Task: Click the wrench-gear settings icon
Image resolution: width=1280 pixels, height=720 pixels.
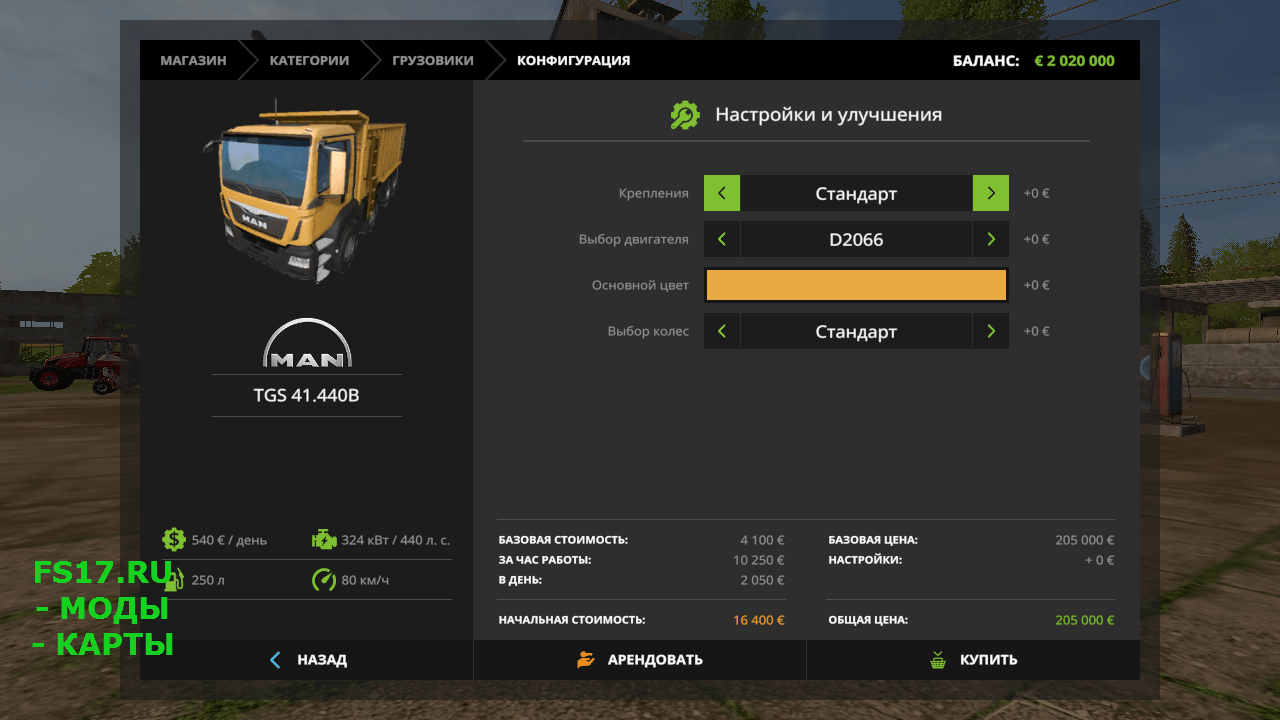Action: click(x=685, y=115)
